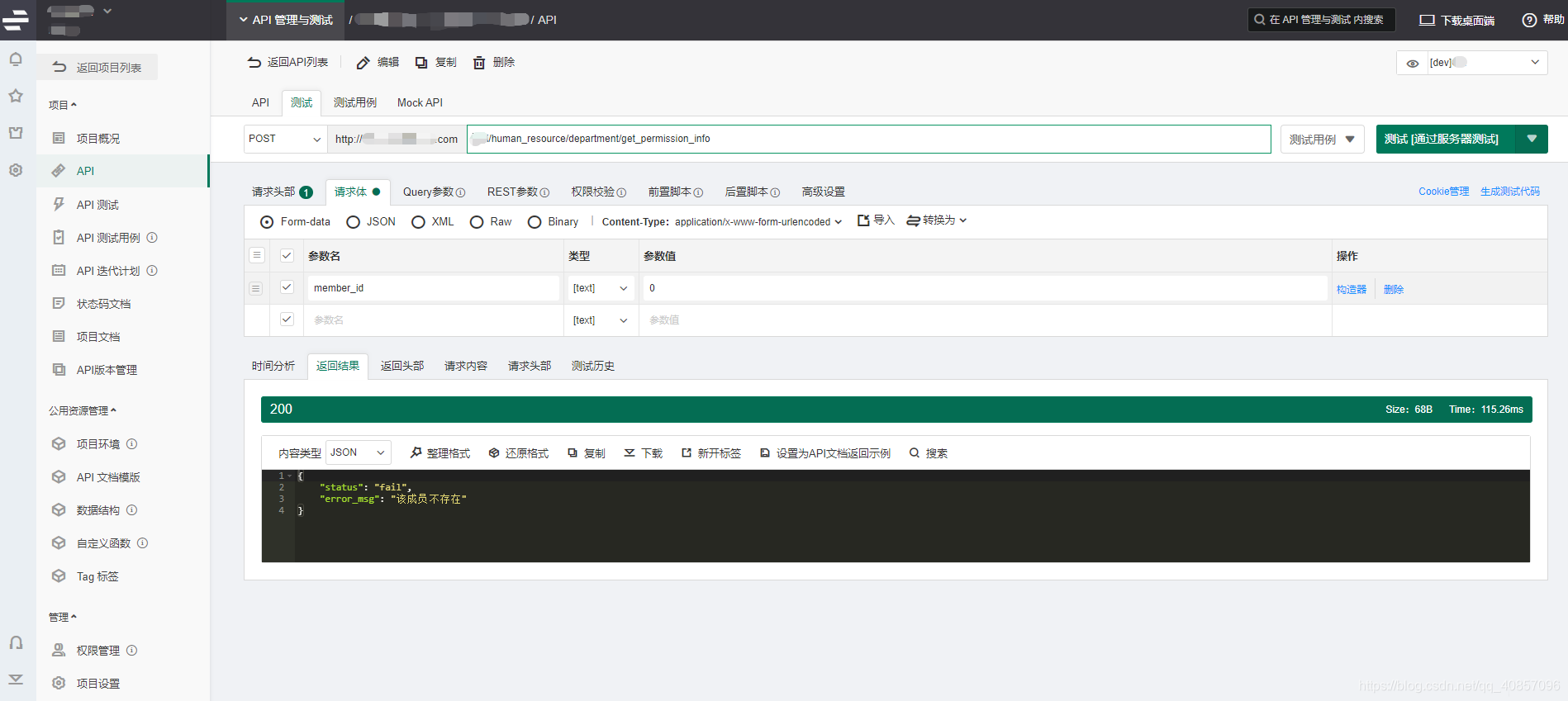Viewport: 1568px width, 701px height.
Task: Open the member_id type [text] dropdown
Action: (x=601, y=288)
